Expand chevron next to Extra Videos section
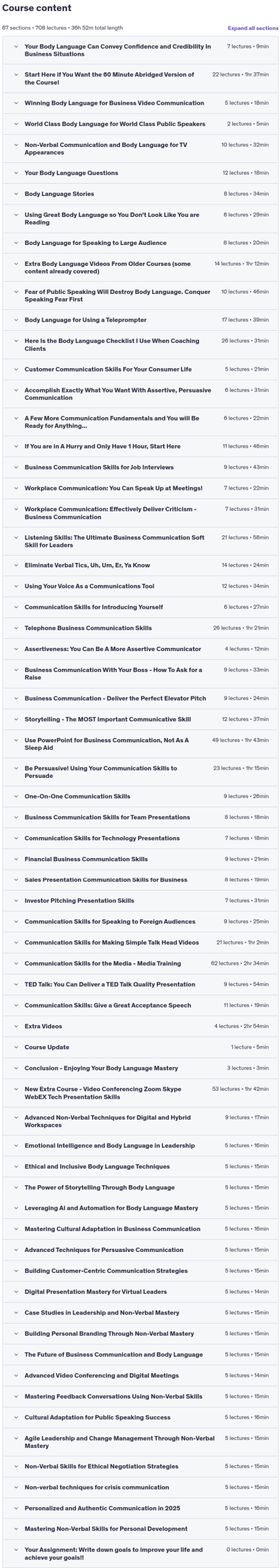Viewport: 280px width, 1568px height. [16, 1027]
